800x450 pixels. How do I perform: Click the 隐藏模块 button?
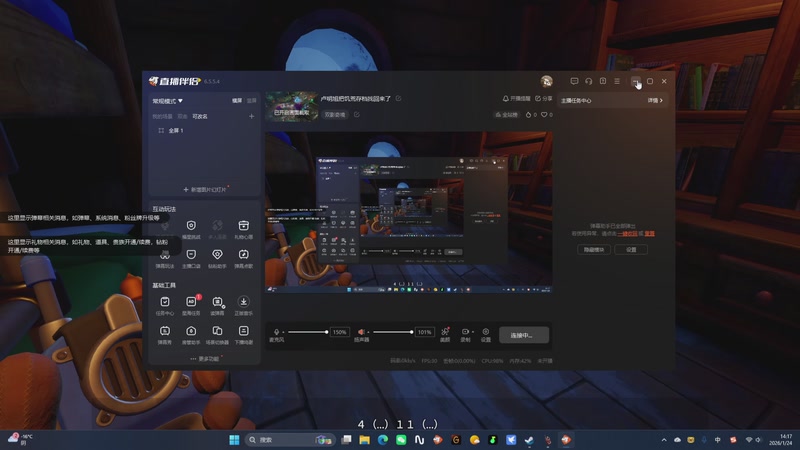(x=594, y=249)
